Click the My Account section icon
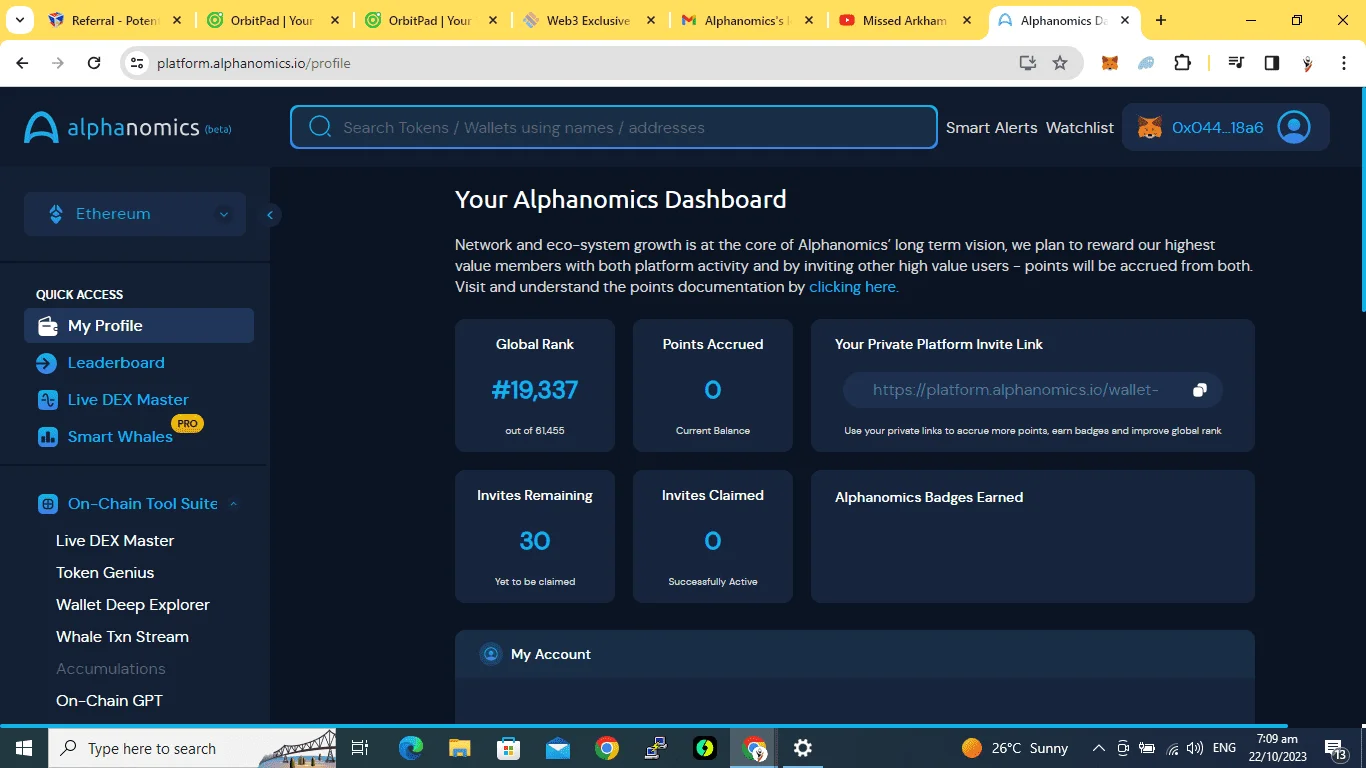The height and width of the screenshot is (768, 1366). 491,654
